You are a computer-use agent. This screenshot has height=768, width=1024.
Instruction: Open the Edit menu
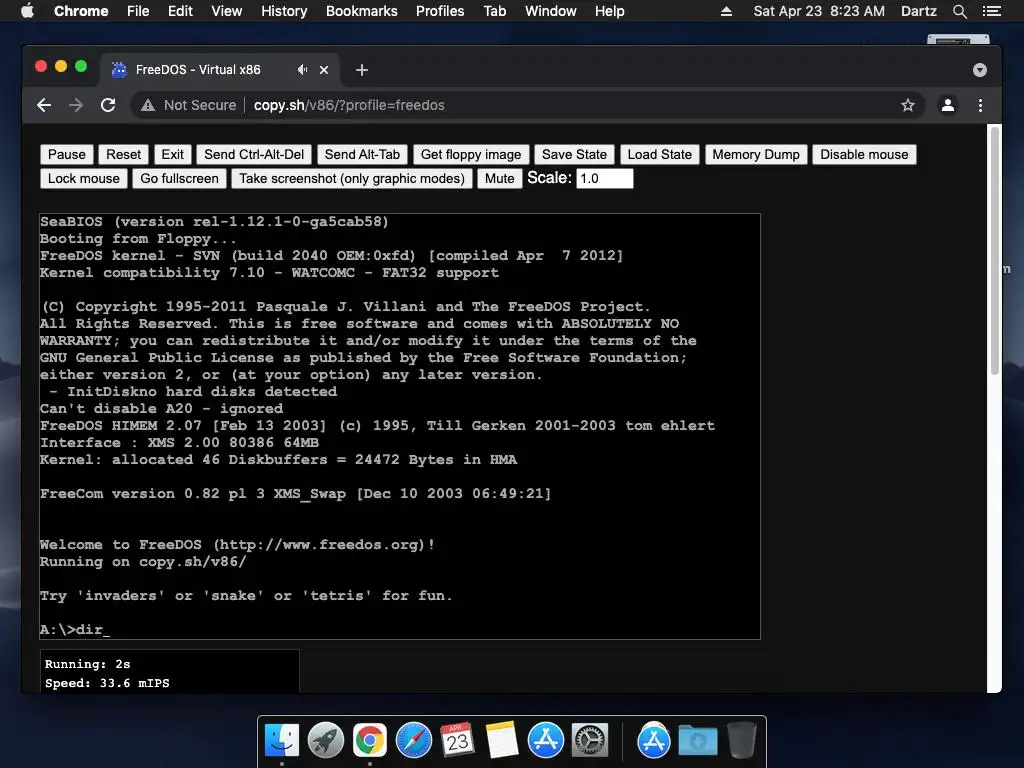(x=180, y=11)
